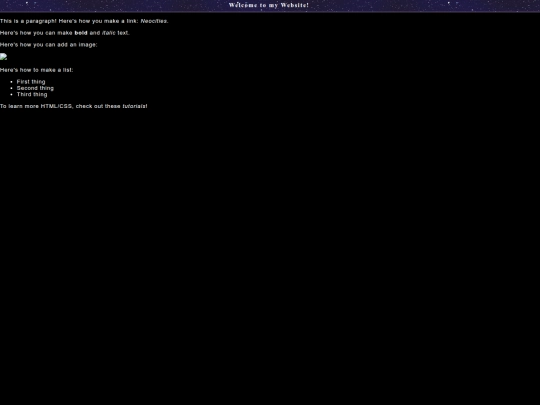Click 'This is a paragraph!' sentence

[28, 21]
